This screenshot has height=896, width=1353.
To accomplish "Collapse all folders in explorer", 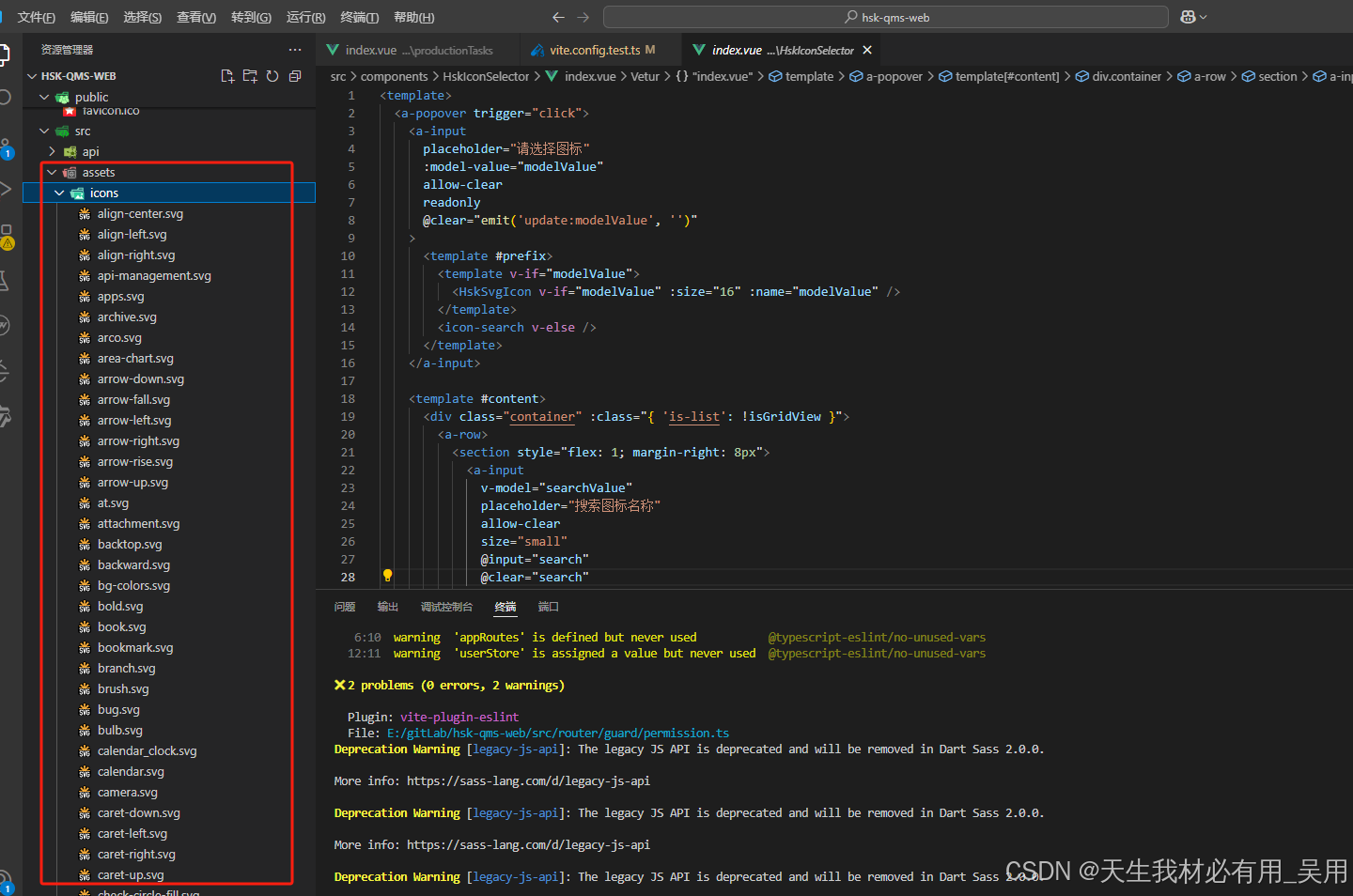I will 295,76.
